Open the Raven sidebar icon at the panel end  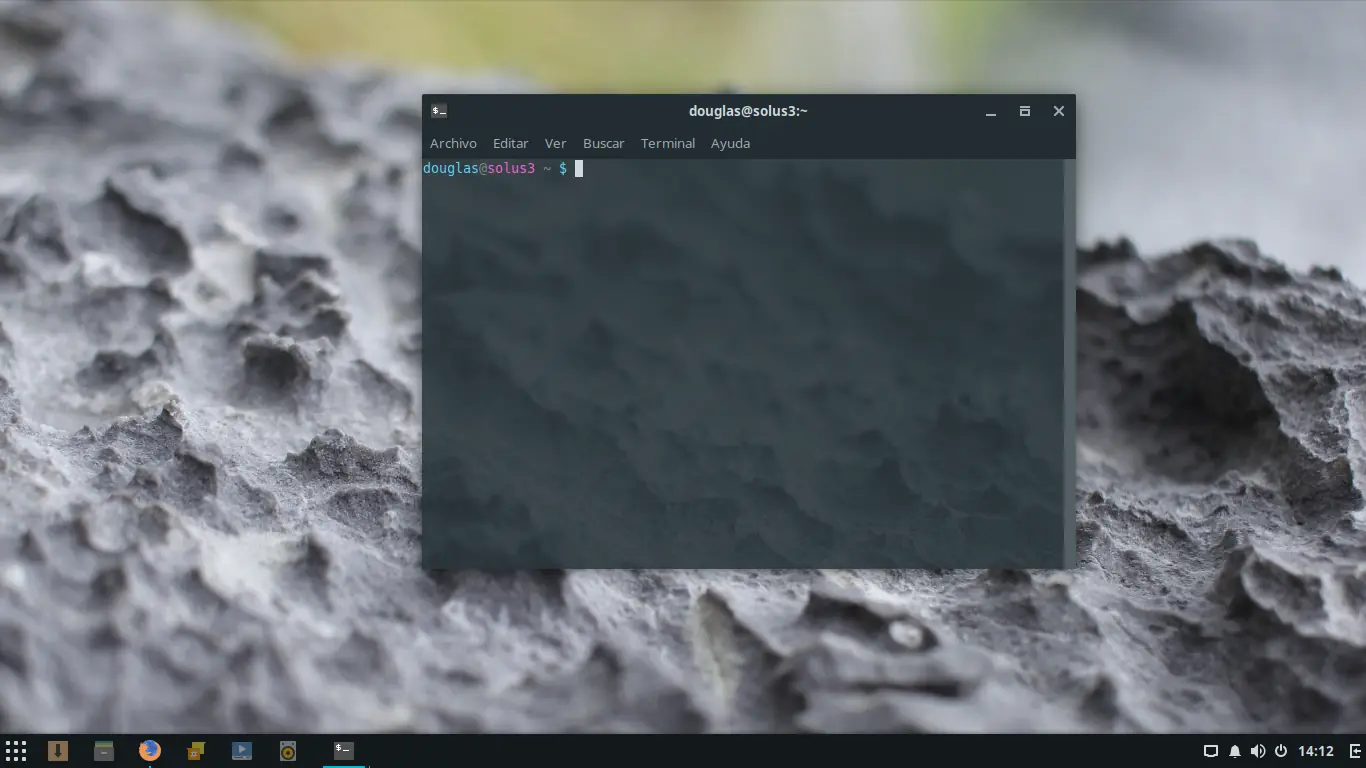[x=1355, y=751]
